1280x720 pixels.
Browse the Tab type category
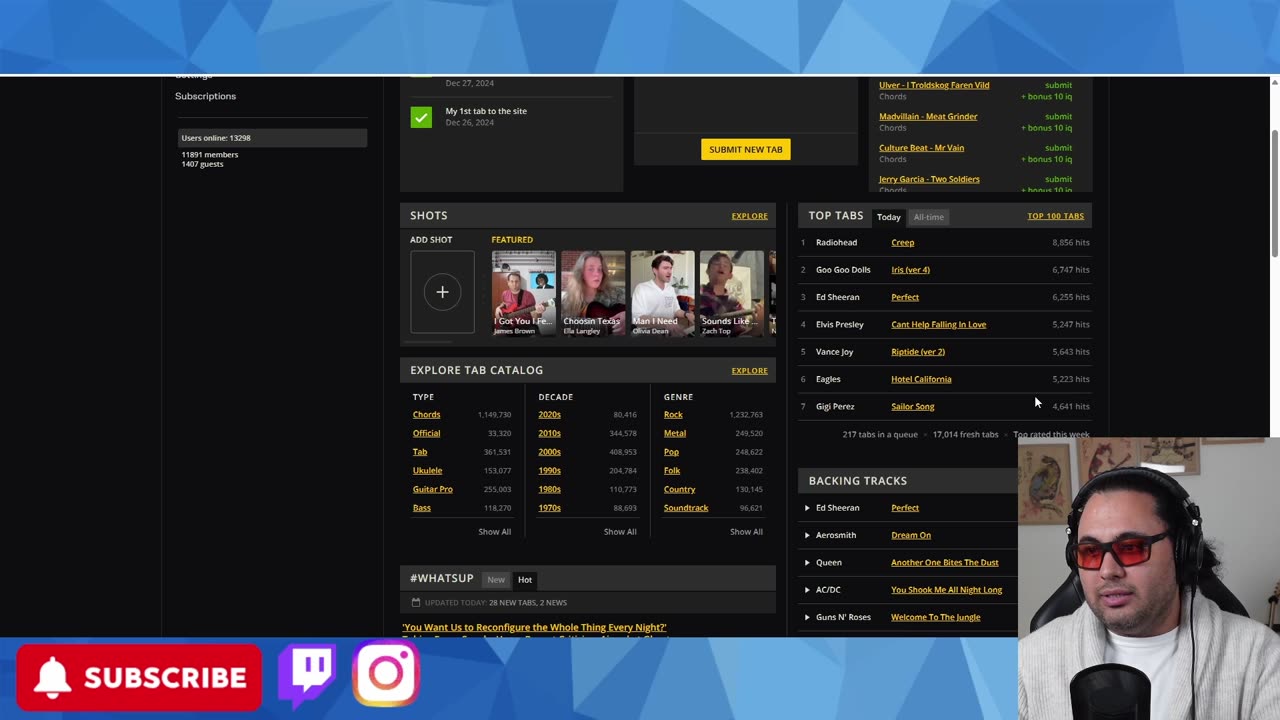pos(420,452)
